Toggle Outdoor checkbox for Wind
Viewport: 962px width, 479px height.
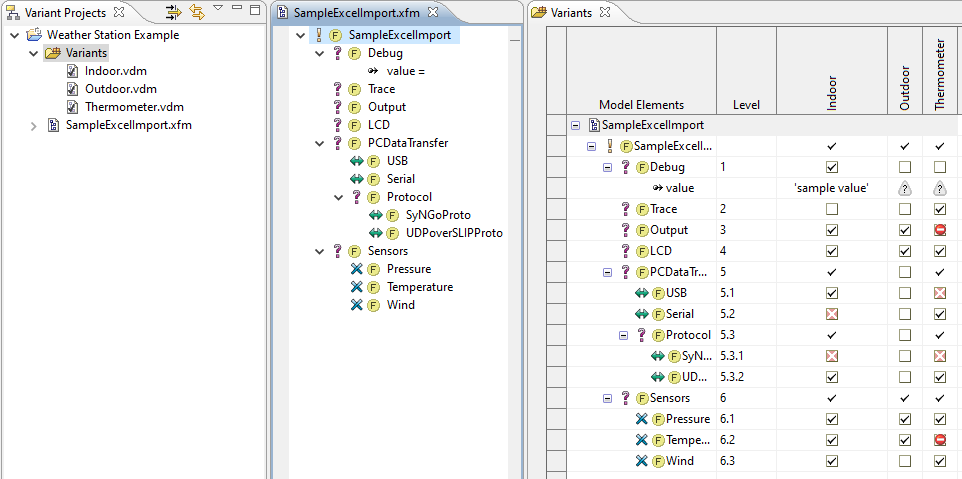pos(904,461)
